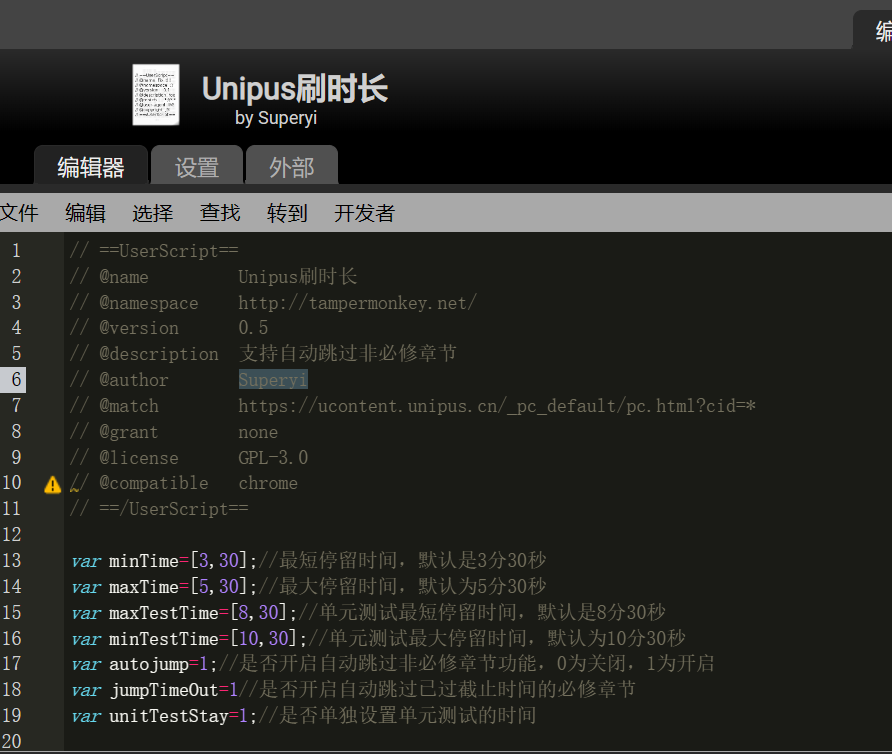
Task: Click the version value 0.5
Action: click(253, 328)
